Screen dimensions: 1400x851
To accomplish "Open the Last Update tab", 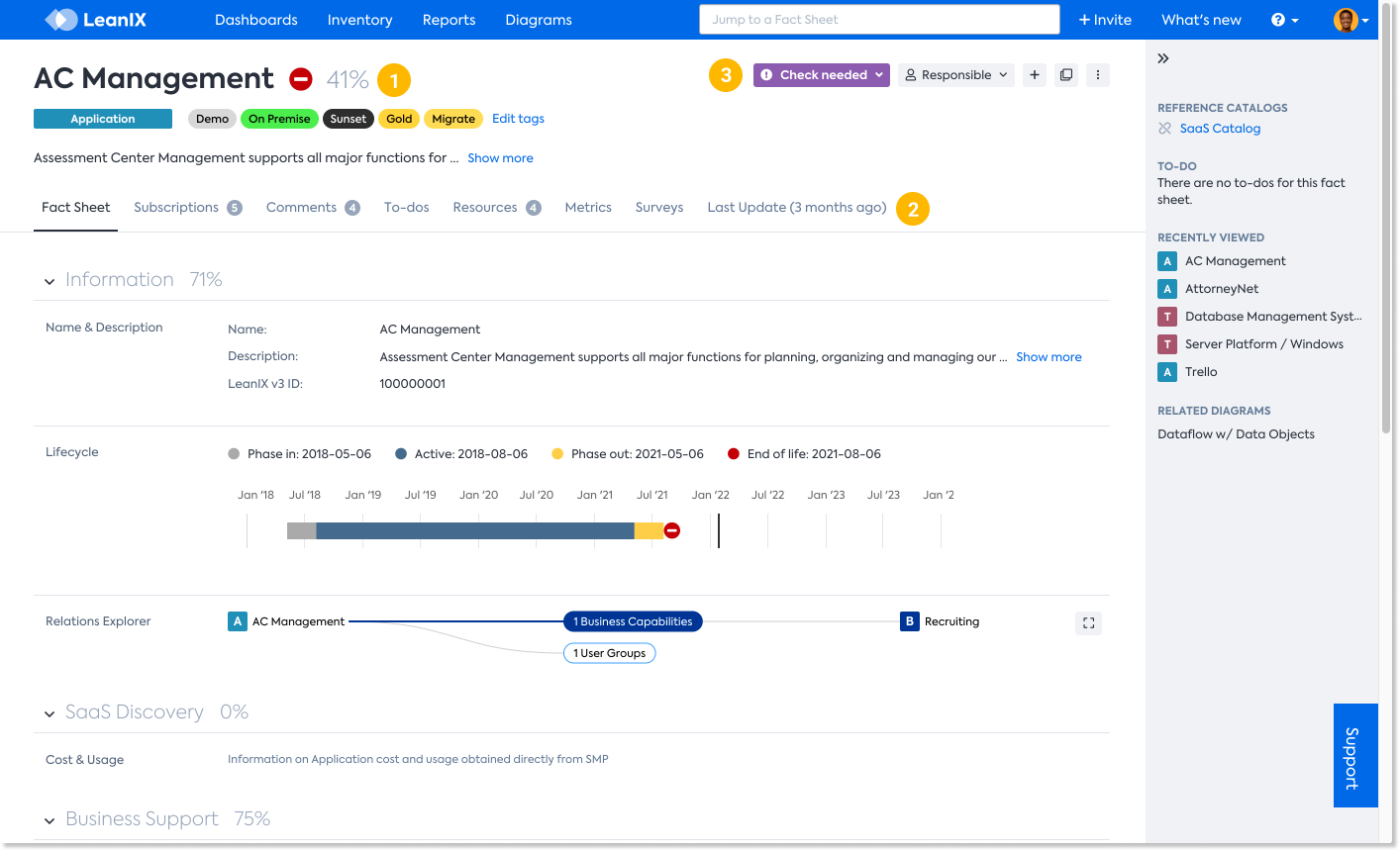I will click(x=797, y=208).
